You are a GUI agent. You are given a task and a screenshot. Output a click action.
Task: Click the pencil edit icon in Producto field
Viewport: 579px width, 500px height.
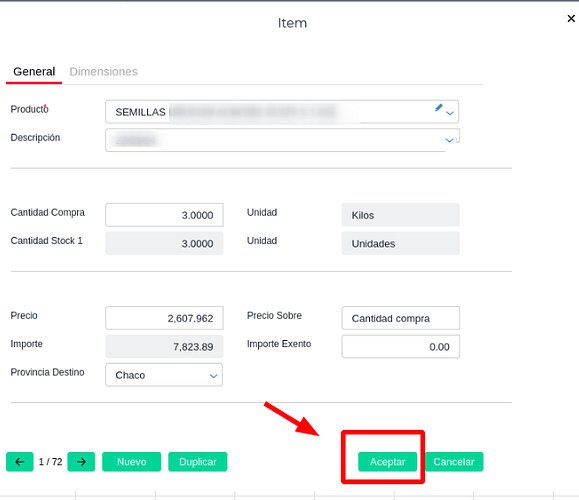(438, 107)
